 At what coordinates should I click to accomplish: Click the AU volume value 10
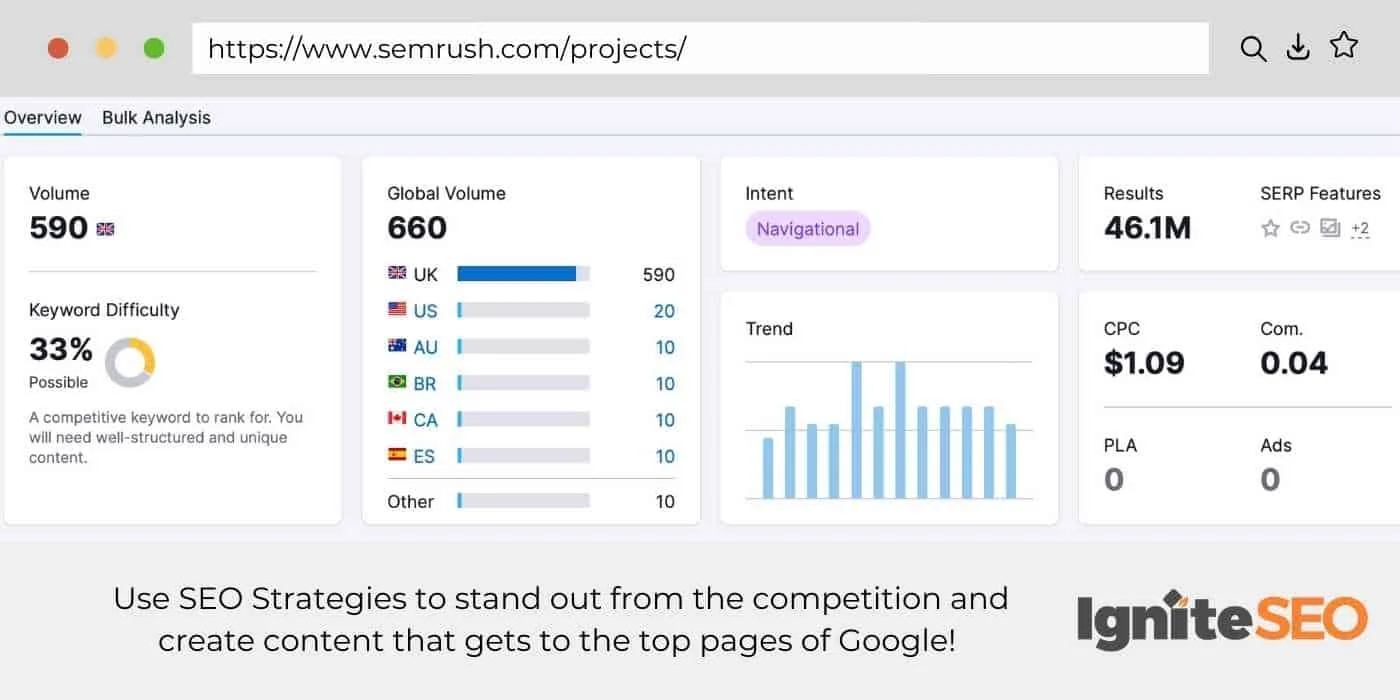[665, 347]
